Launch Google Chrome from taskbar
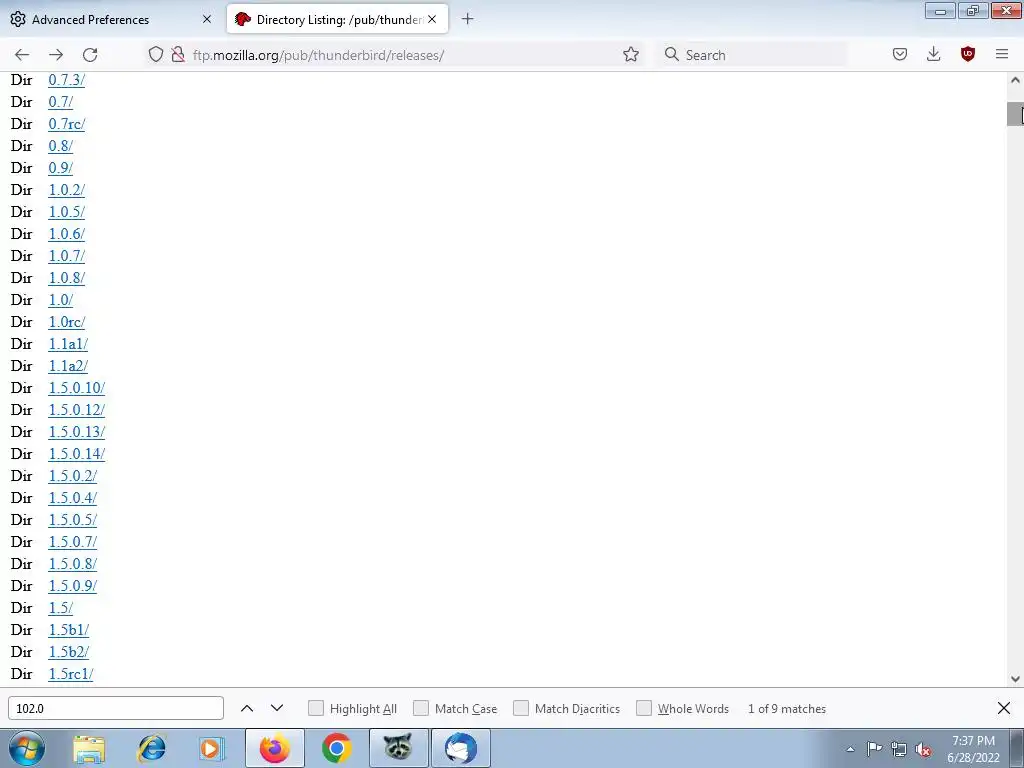1024x768 pixels. (336, 748)
